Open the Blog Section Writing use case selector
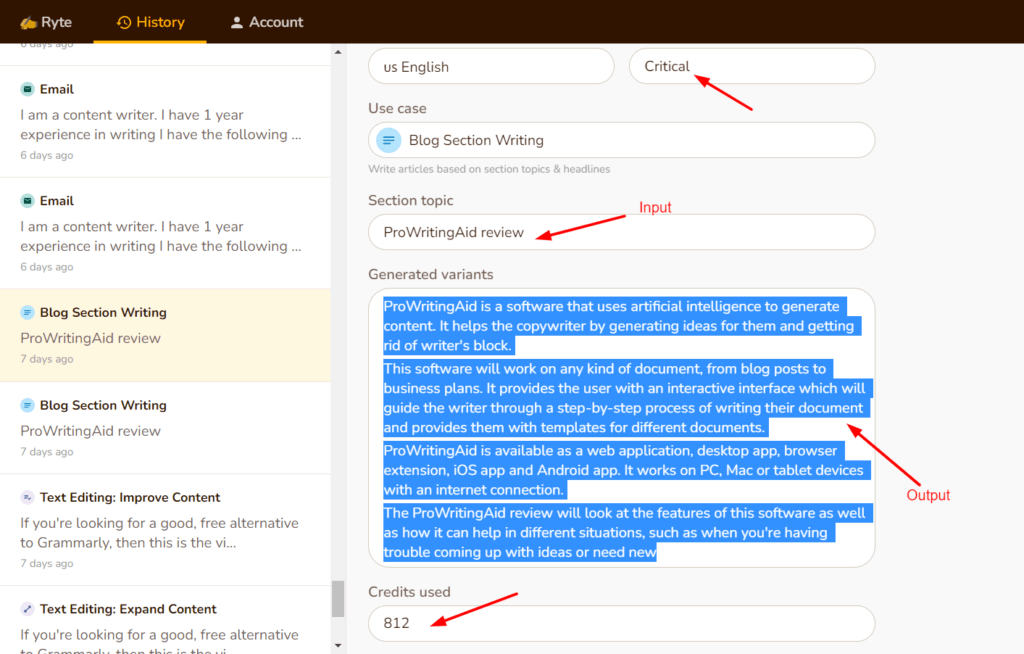This screenshot has height=654, width=1024. pos(621,140)
